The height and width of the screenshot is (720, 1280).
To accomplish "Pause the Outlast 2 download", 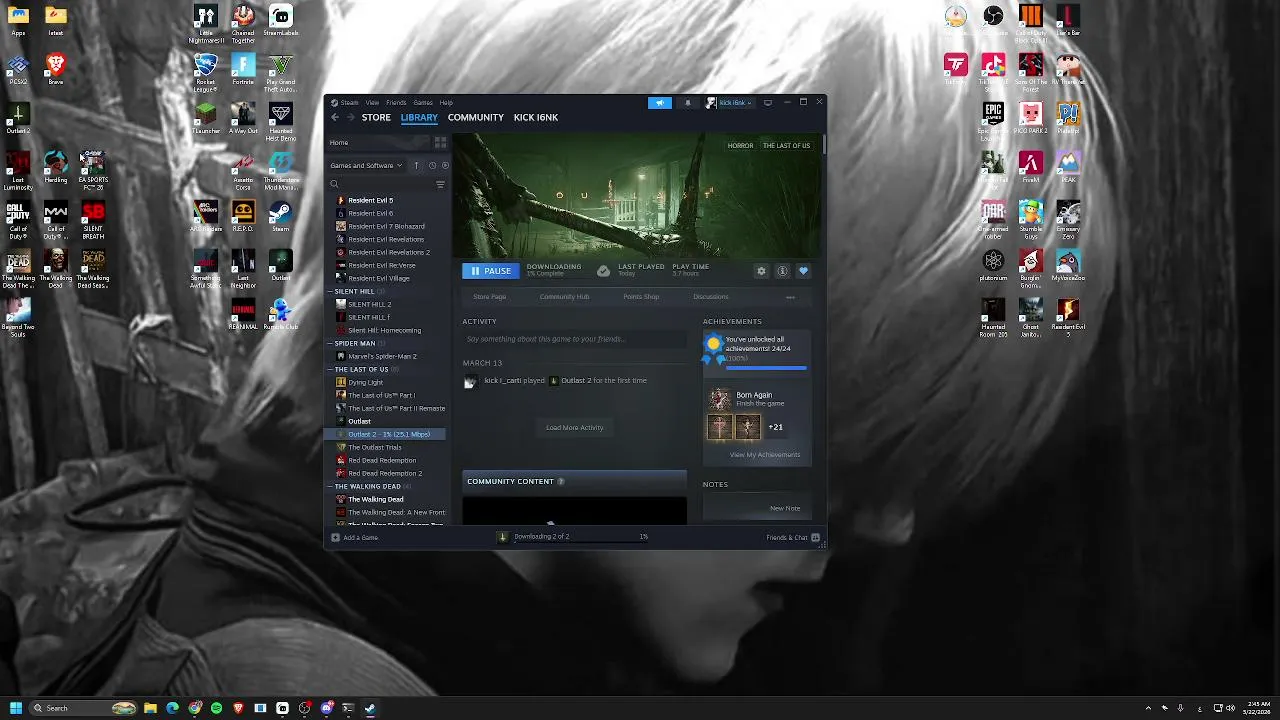I will click(x=489, y=271).
